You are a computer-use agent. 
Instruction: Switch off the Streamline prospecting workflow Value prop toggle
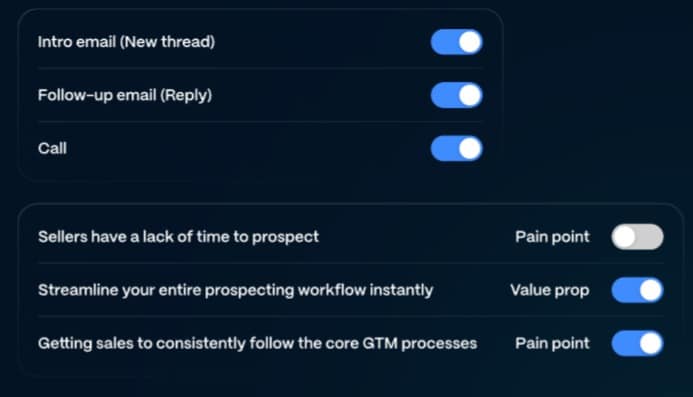click(x=637, y=290)
